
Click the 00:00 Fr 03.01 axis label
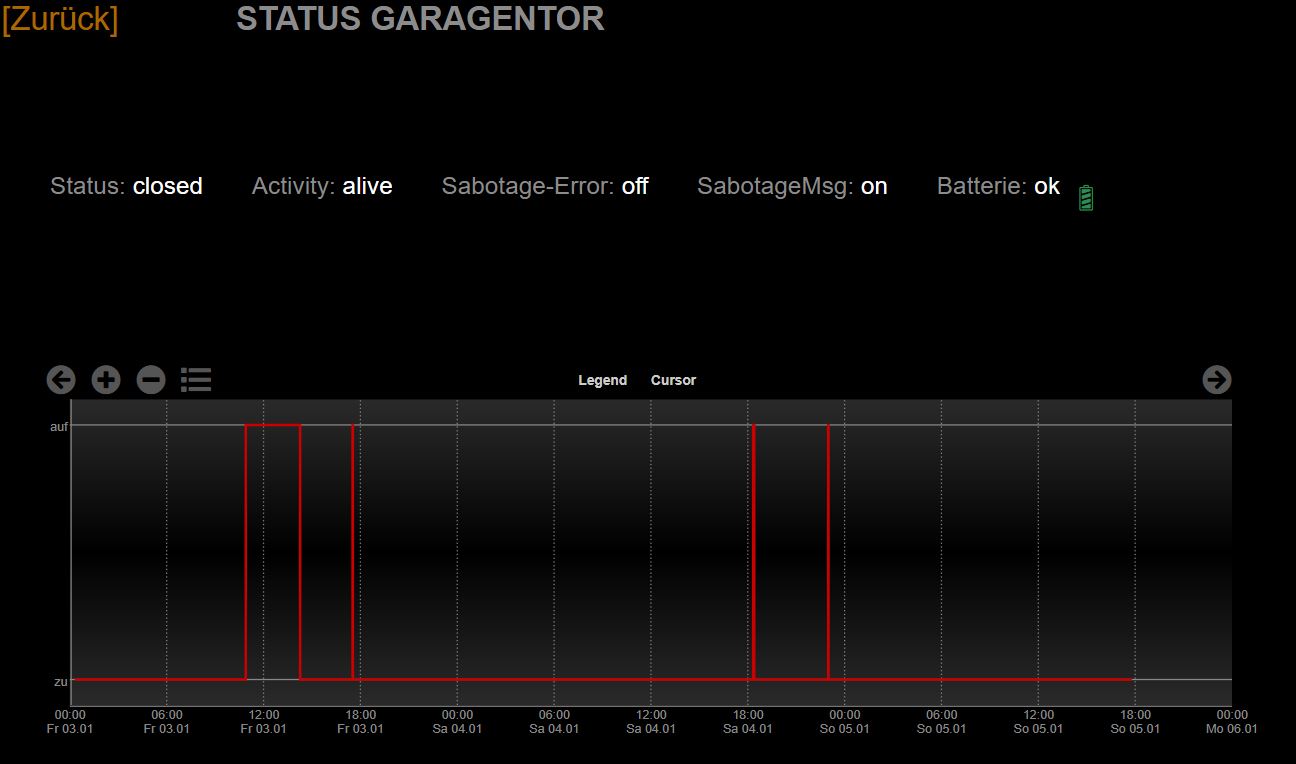point(69,722)
